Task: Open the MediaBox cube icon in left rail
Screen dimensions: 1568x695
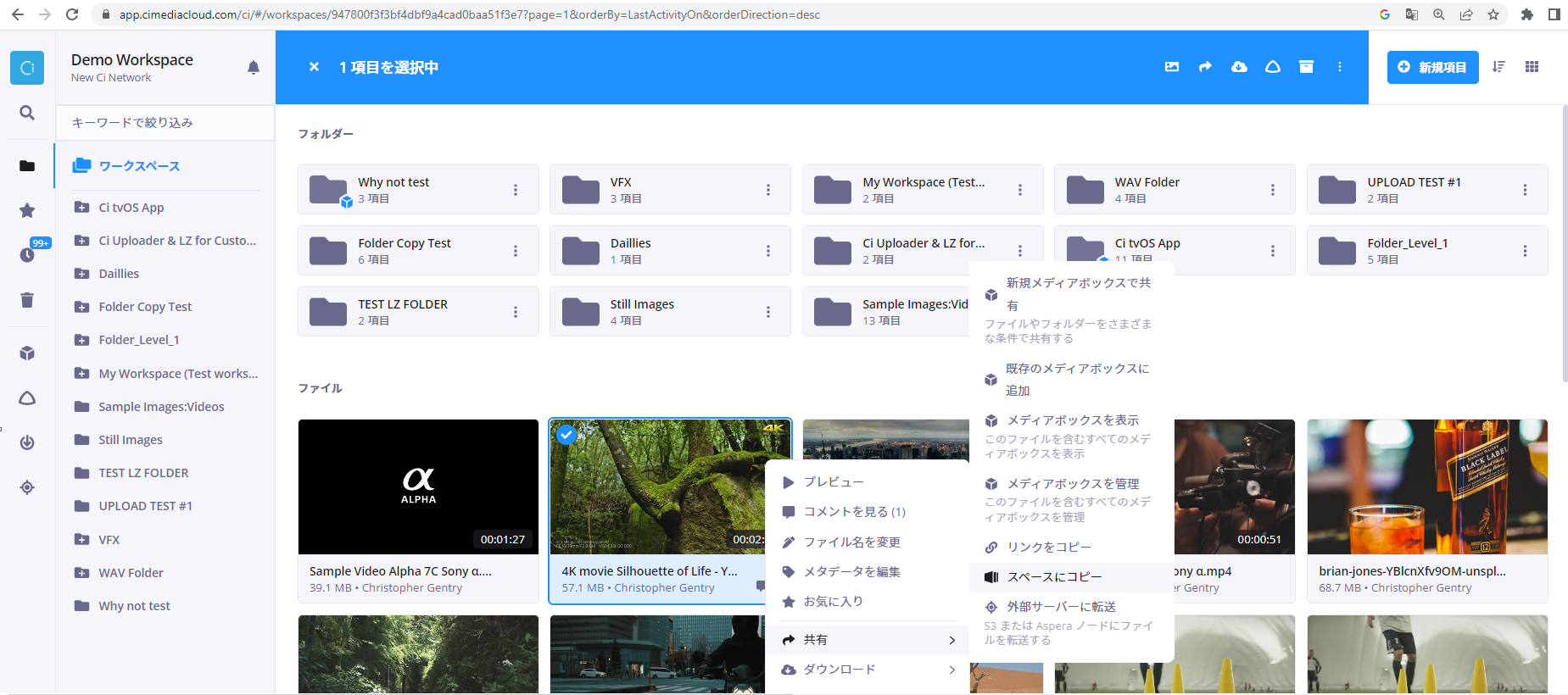Action: 27,353
